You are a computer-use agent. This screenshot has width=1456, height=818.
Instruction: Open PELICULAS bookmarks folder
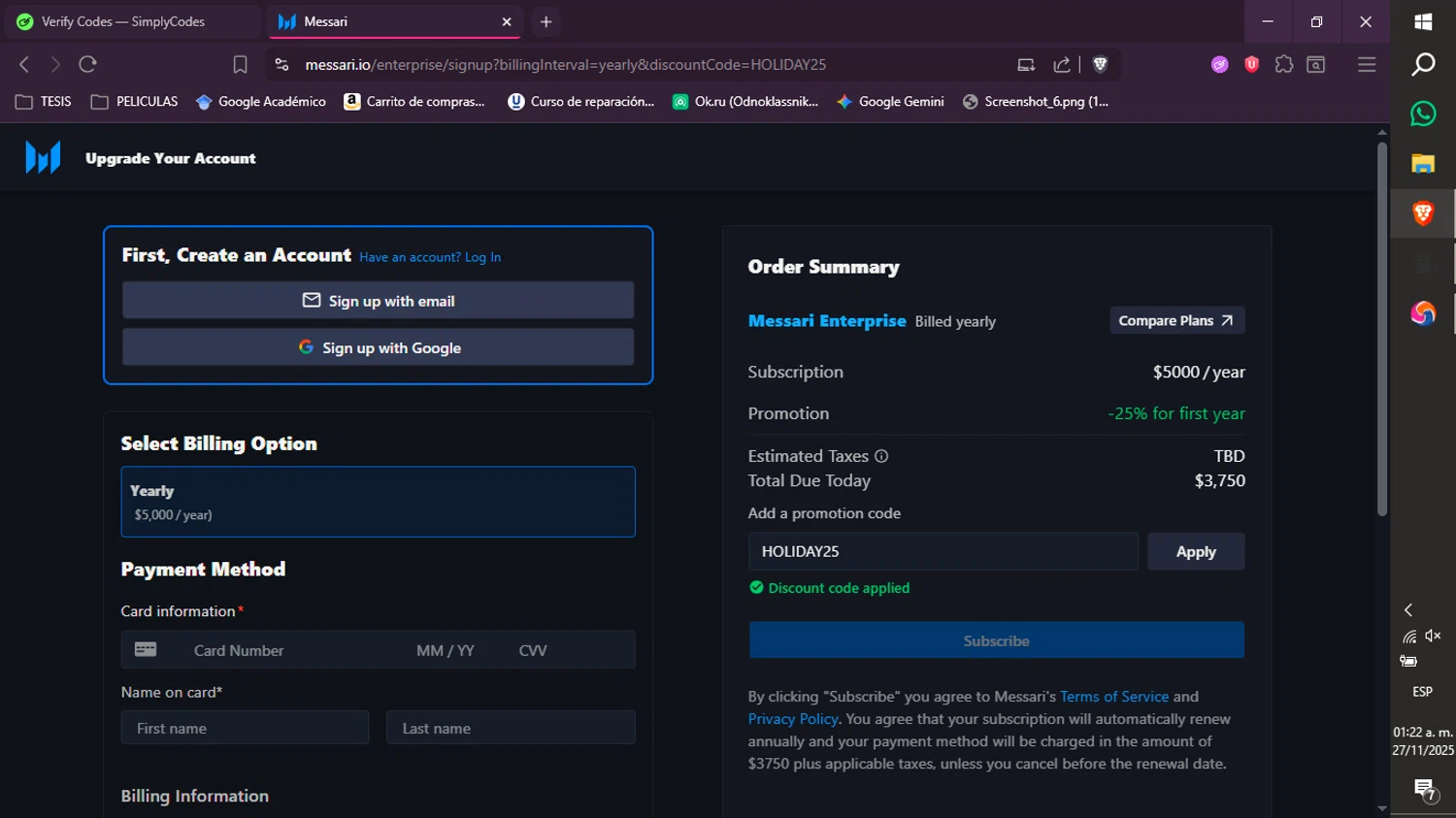(134, 101)
